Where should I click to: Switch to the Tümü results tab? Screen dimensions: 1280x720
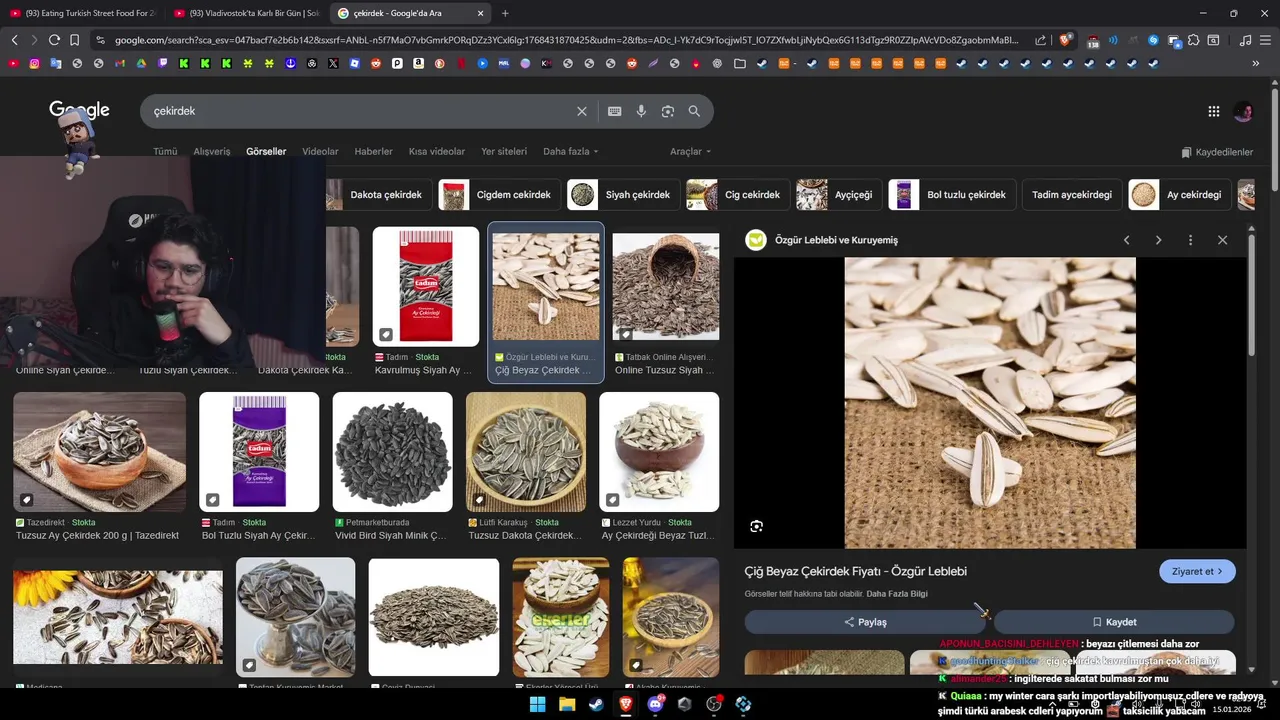(165, 152)
